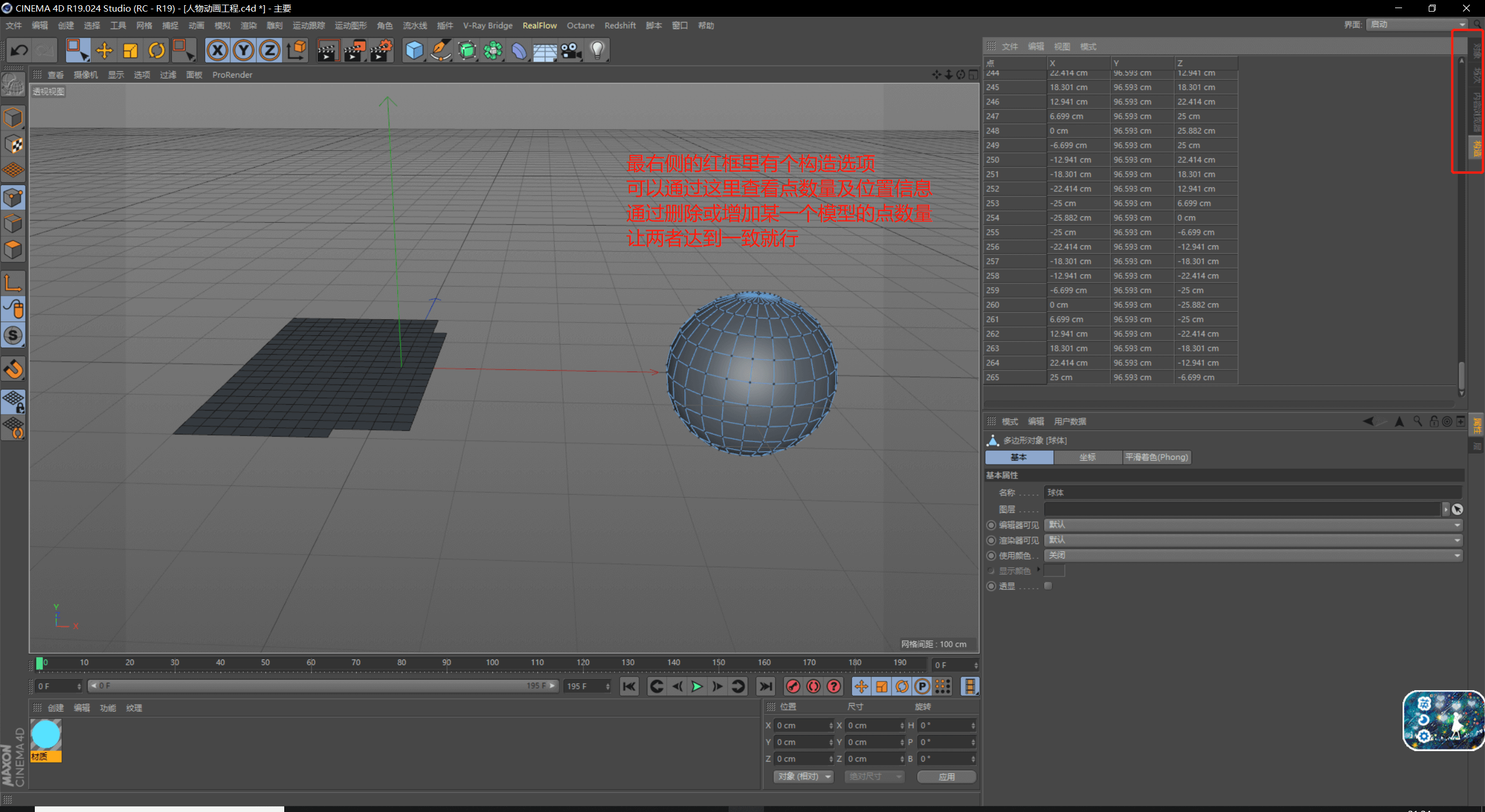
Task: Switch to the 平滑着色(Phong) tab
Action: coord(1157,458)
